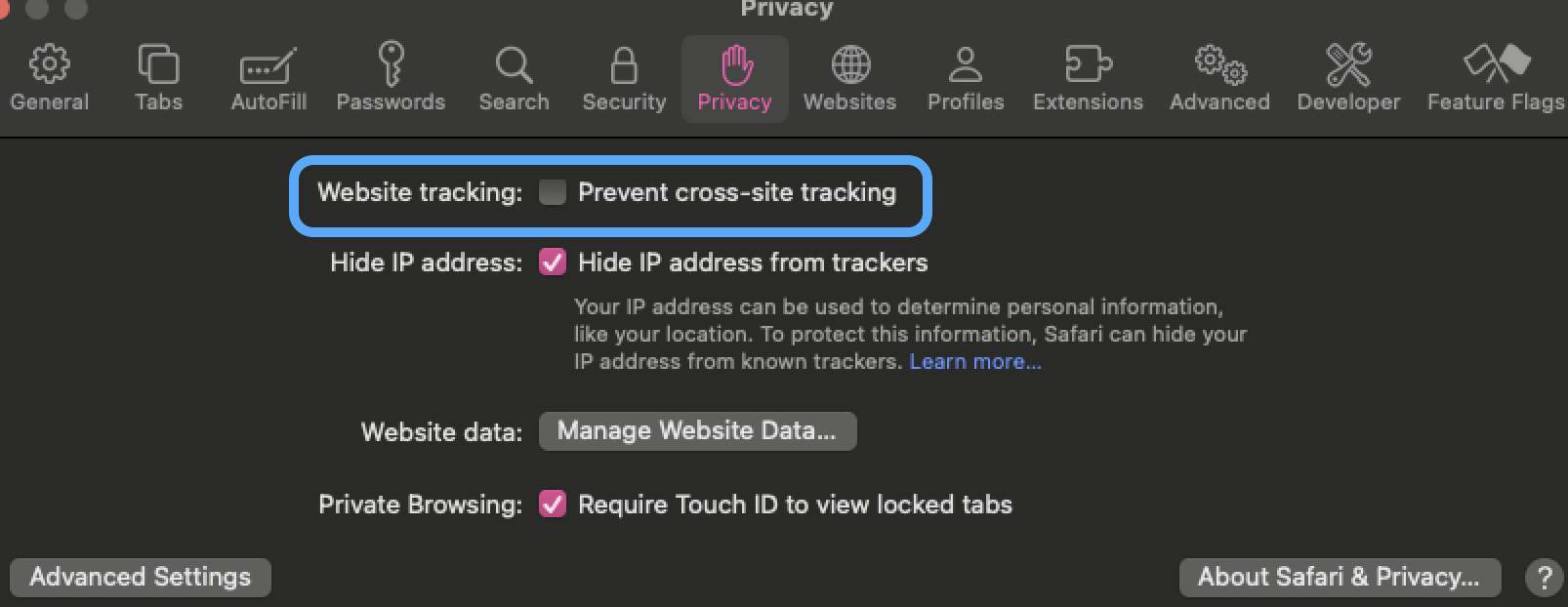Open the Learn more link
The height and width of the screenshot is (607, 1568).
point(975,362)
